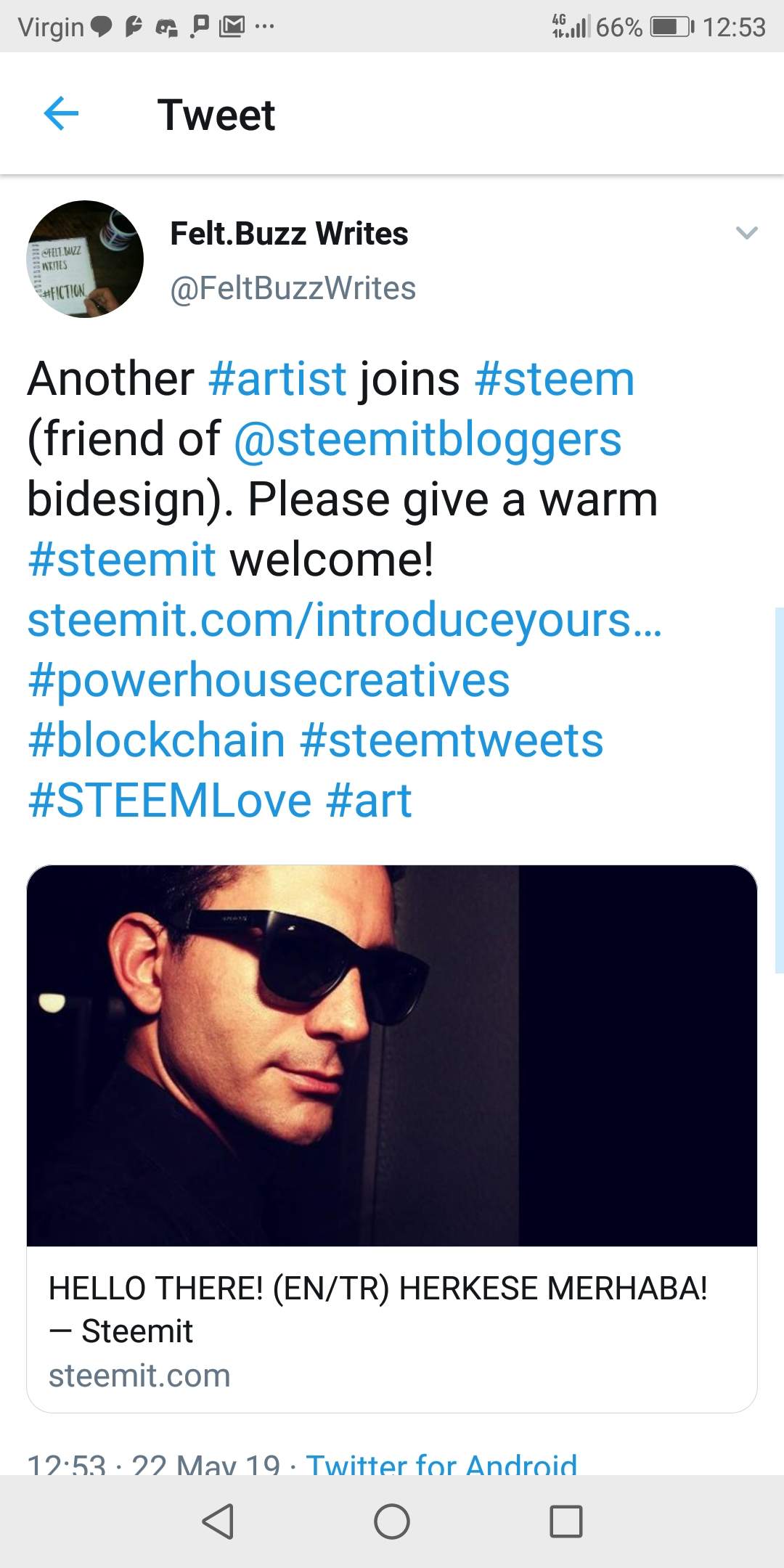Tap the Twitter for Android source link

click(441, 1463)
